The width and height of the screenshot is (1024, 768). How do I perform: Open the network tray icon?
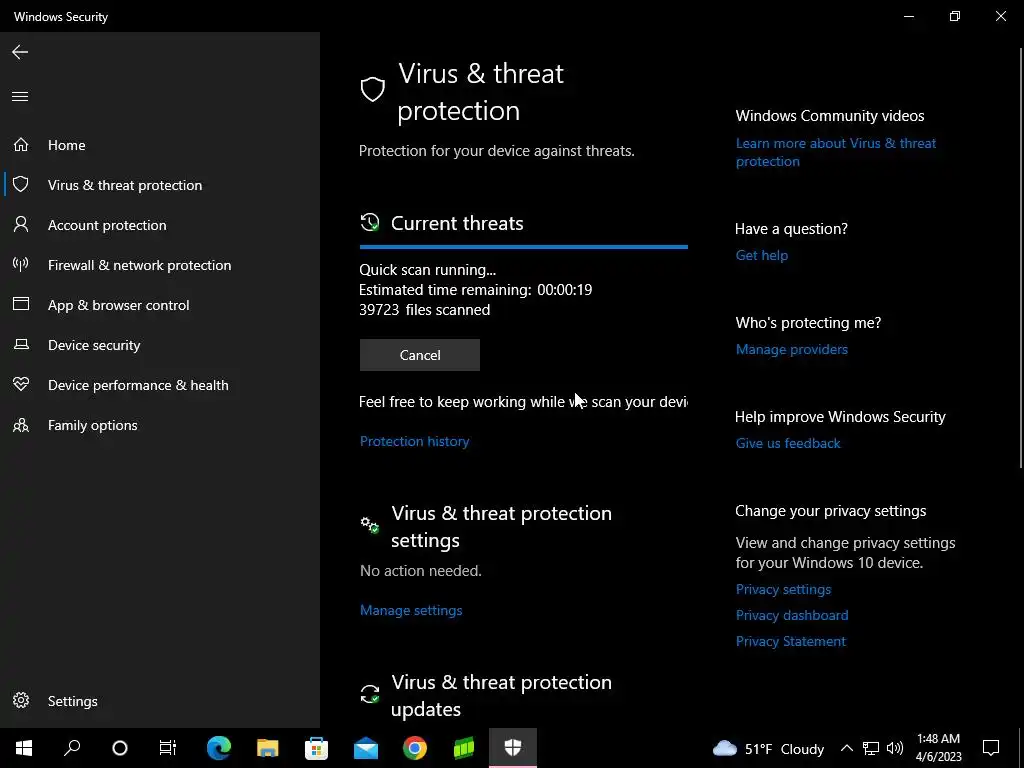click(871, 748)
